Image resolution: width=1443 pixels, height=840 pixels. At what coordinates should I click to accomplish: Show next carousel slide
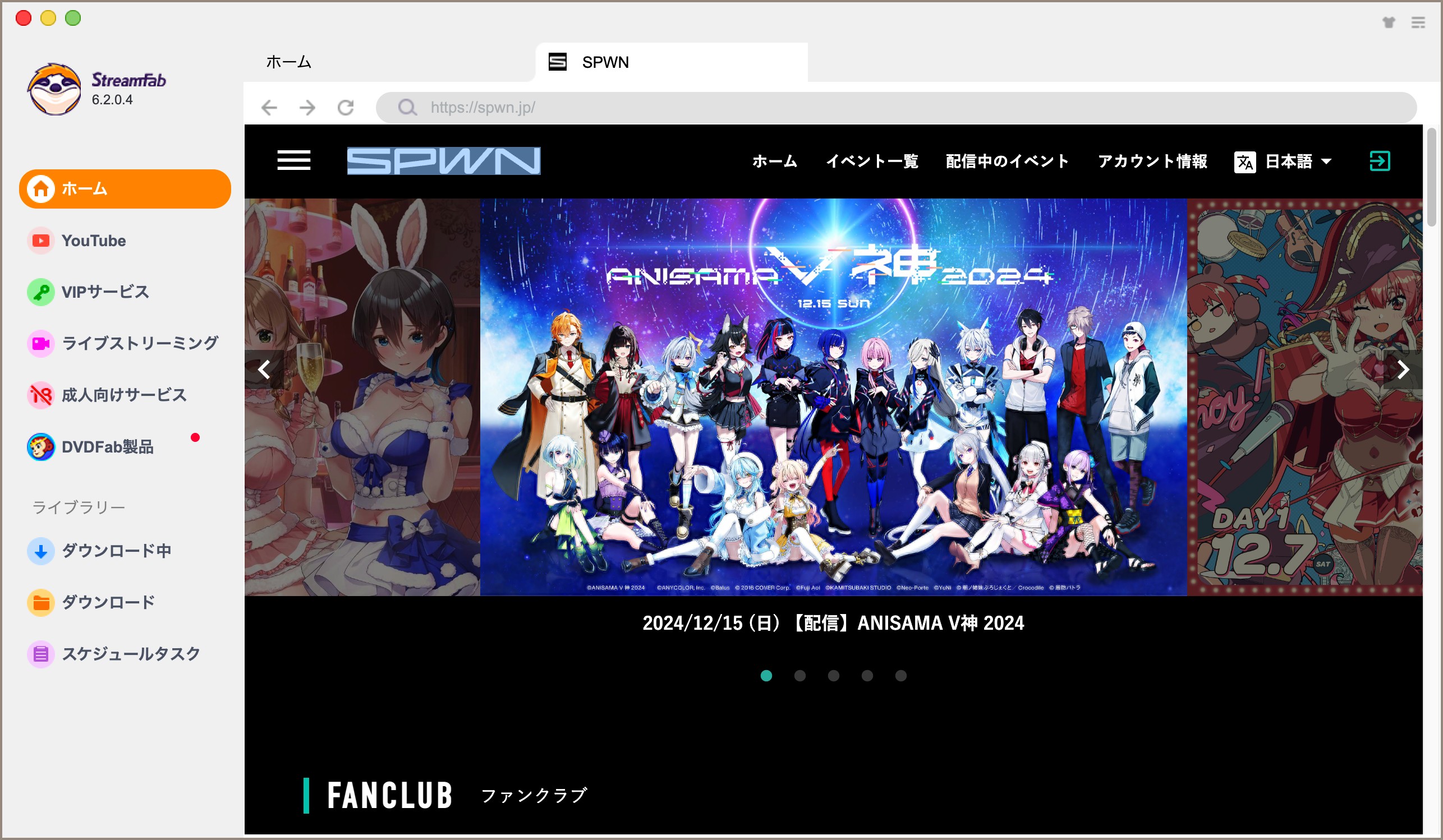click(1403, 370)
